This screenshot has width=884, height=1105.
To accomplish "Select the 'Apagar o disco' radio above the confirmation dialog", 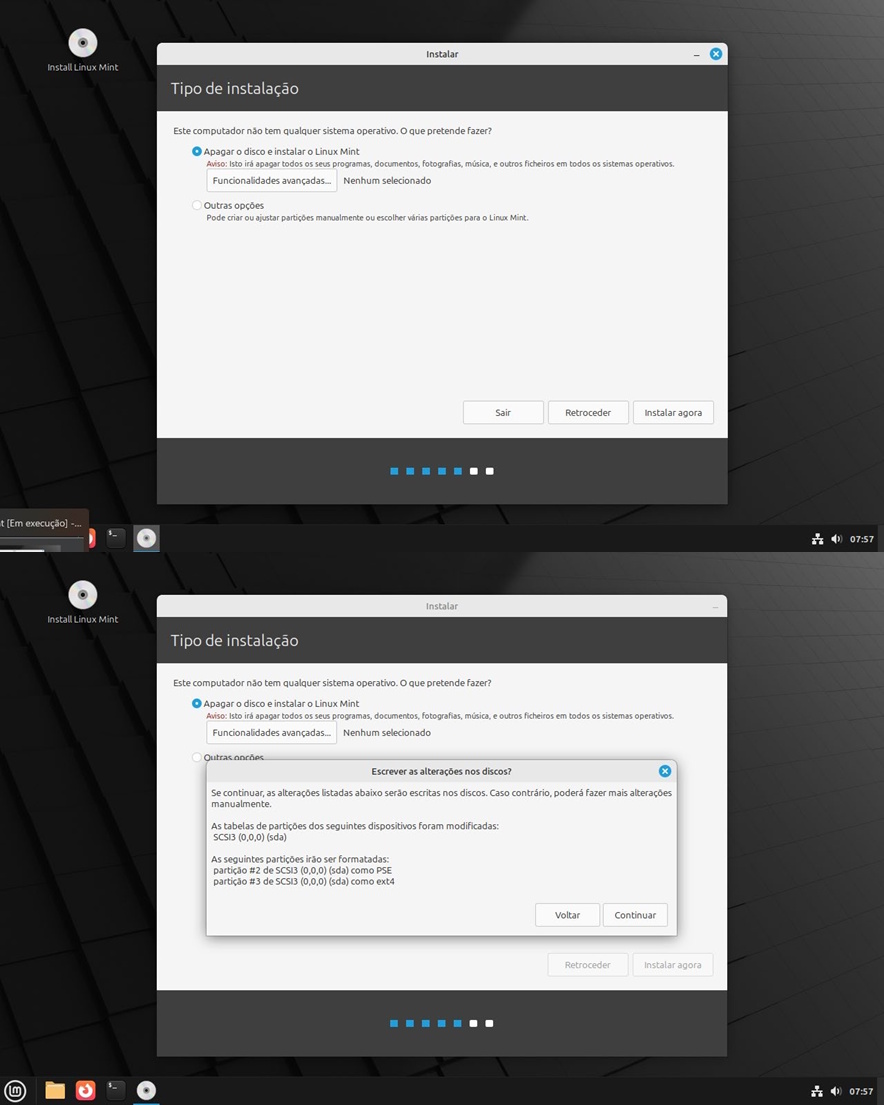I will 197,704.
